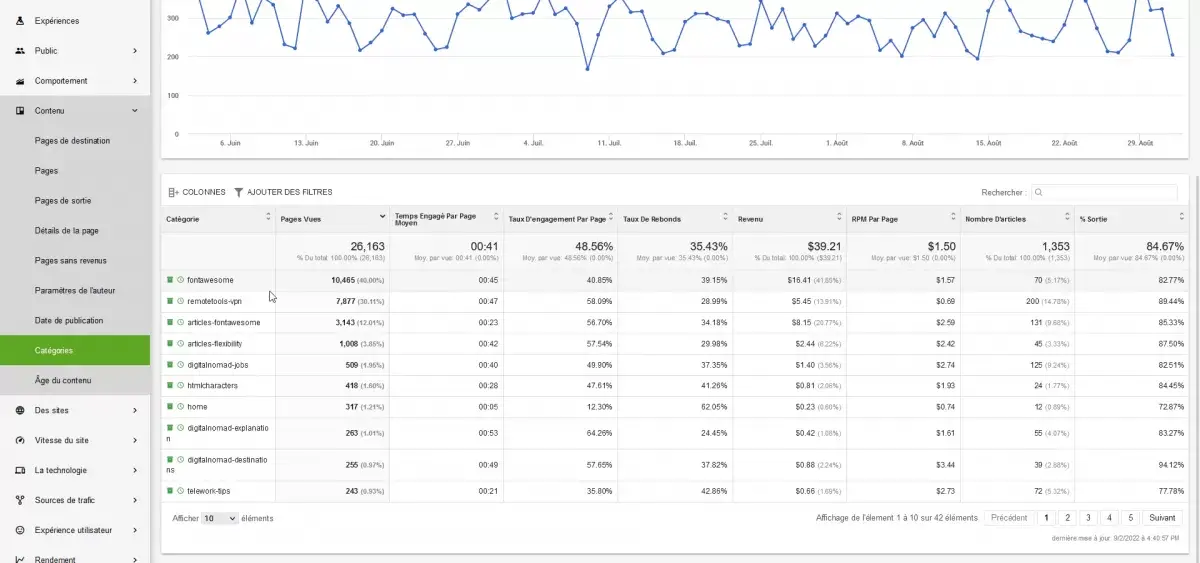Open the Afficher 10 éléments dropdown

(219, 518)
